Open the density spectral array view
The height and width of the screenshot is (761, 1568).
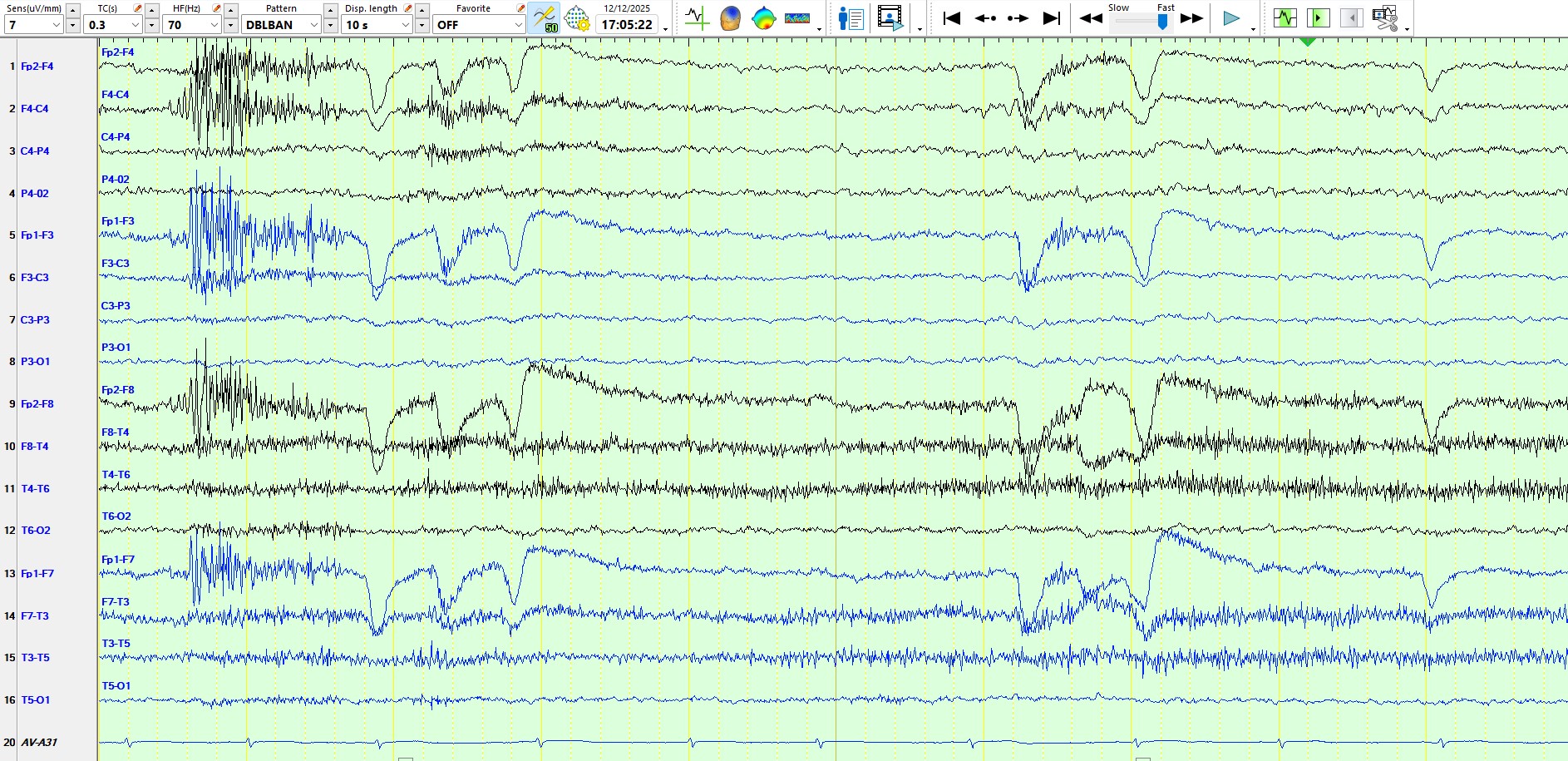[x=797, y=17]
